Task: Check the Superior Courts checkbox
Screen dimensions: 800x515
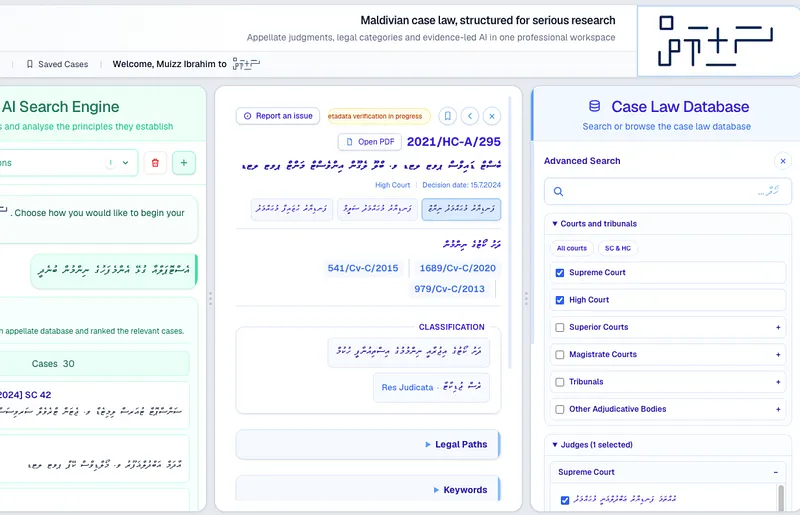Action: click(x=560, y=327)
